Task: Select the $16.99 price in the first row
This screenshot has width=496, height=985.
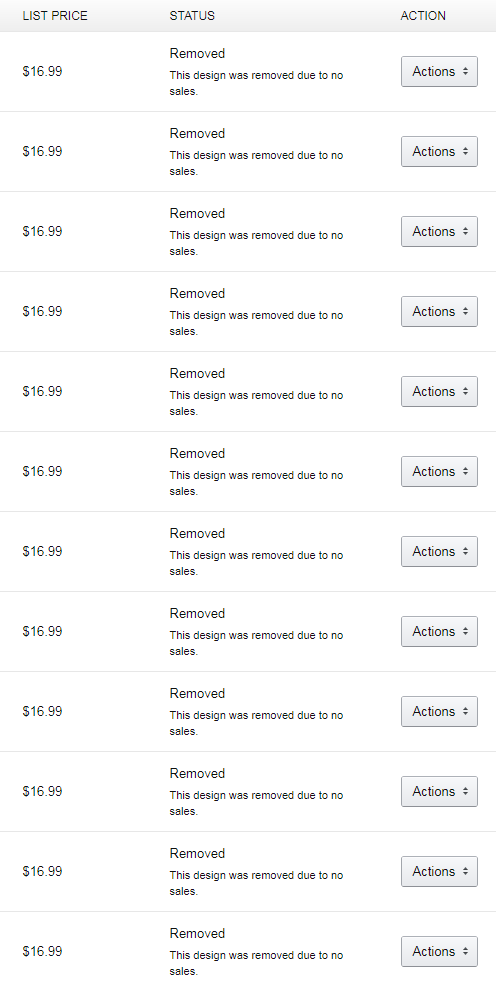Action: pyautogui.click(x=43, y=72)
